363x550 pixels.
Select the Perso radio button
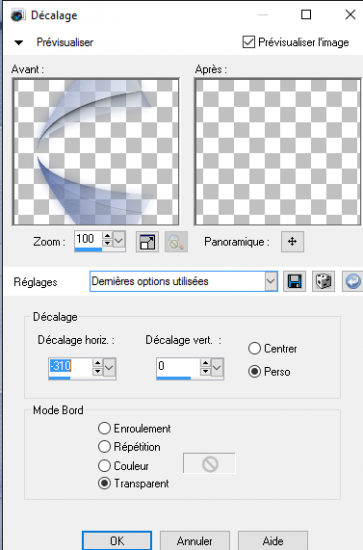255,371
